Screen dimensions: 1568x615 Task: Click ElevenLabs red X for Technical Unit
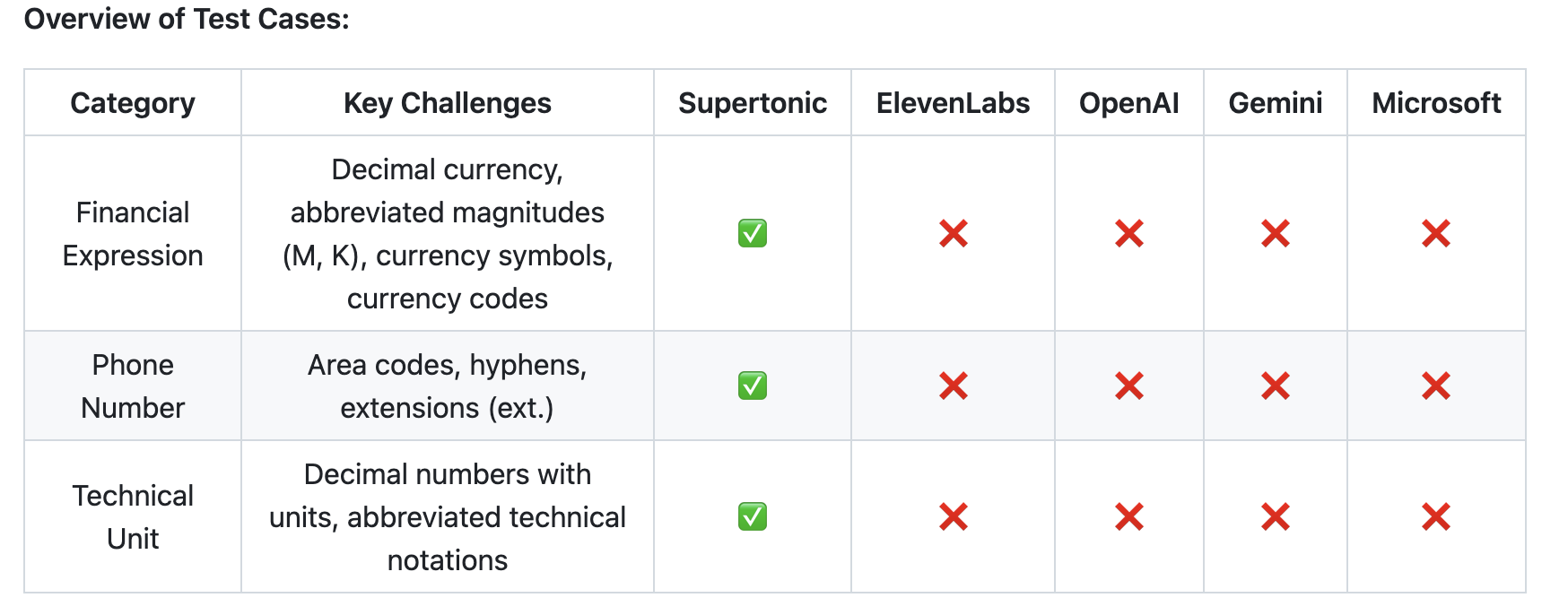coord(953,516)
